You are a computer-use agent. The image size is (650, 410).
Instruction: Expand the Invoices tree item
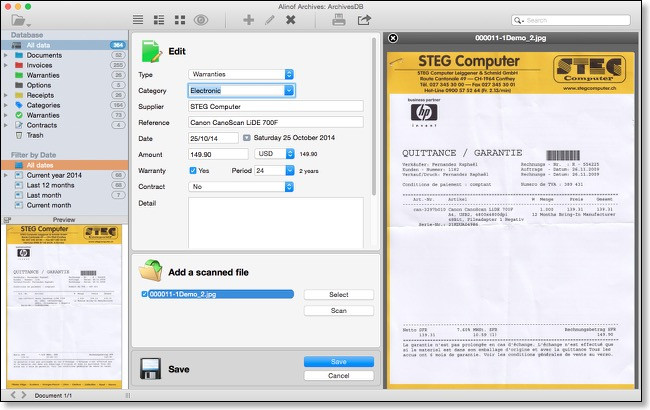pos(6,65)
